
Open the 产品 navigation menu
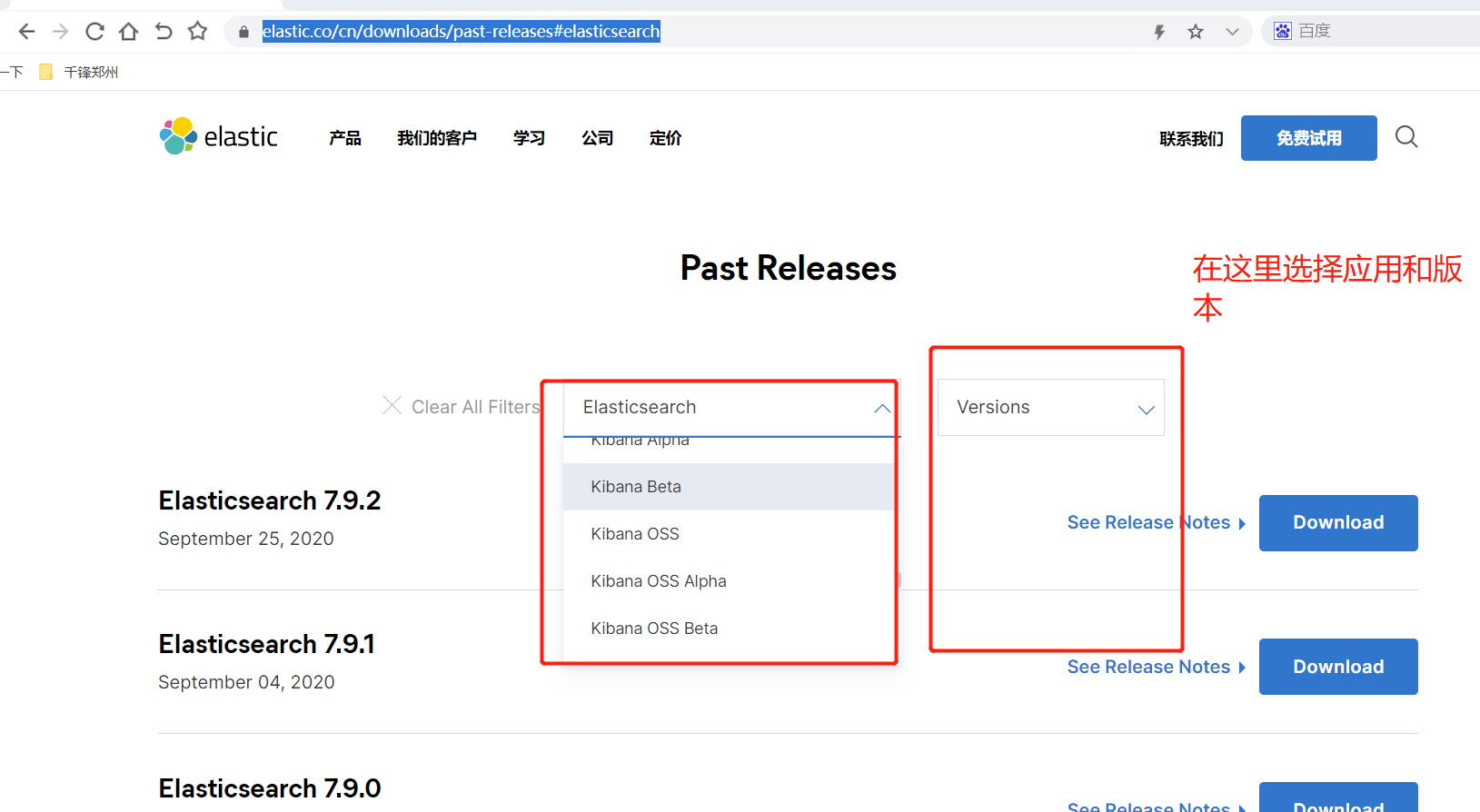pyautogui.click(x=345, y=138)
